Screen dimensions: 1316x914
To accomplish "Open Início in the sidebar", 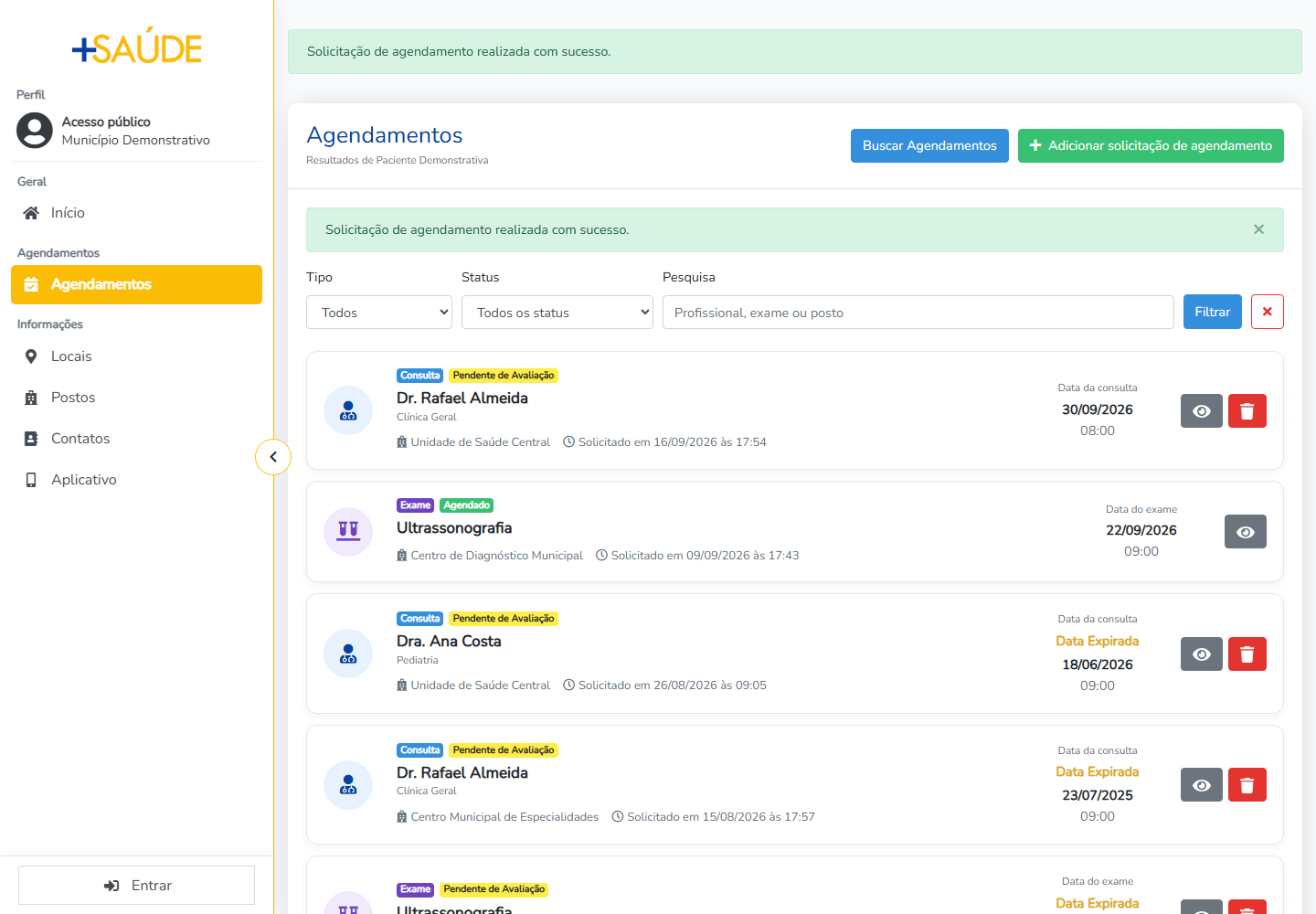I will tap(136, 213).
